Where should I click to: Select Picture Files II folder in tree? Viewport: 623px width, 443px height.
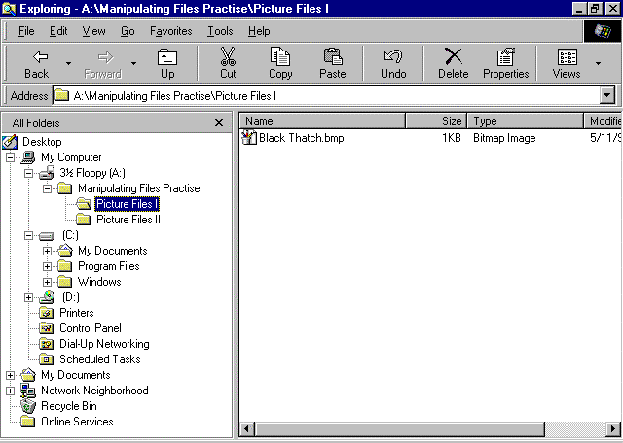point(128,219)
